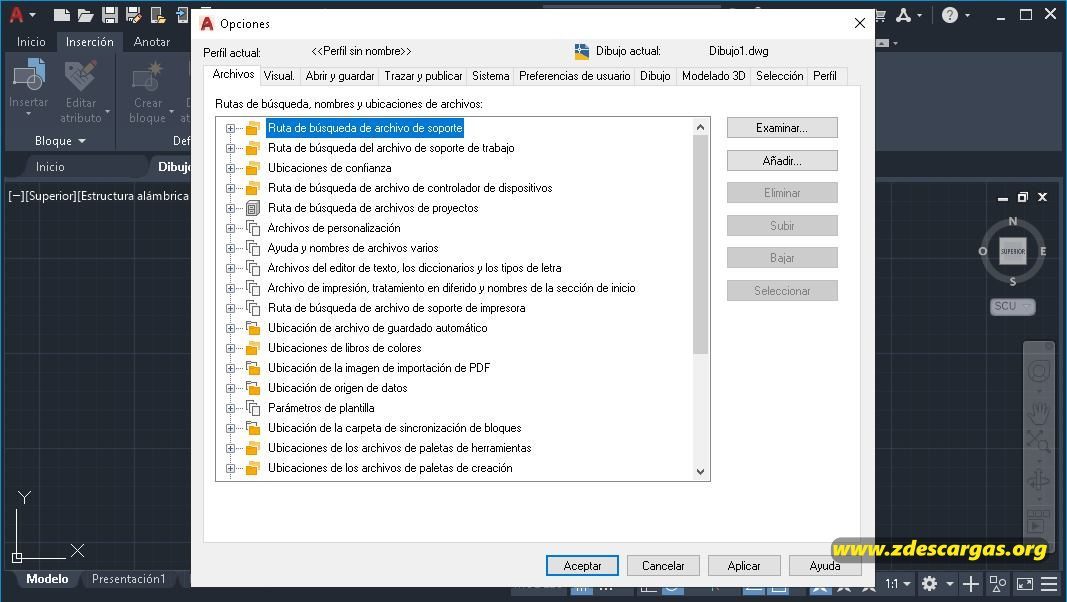1067x602 pixels.
Task: Click the shopping cart icon in title bar
Action: pyautogui.click(x=880, y=15)
